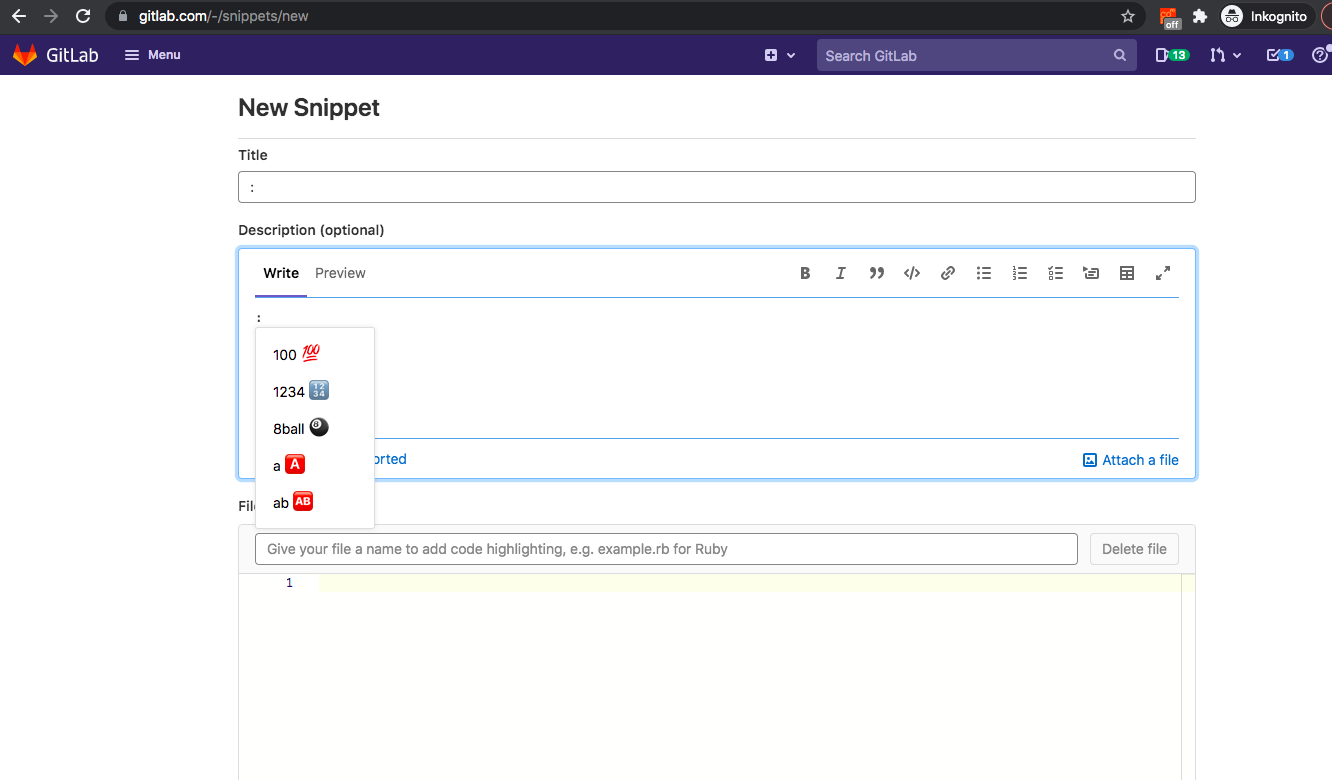
Task: Go back in the browser
Action: point(19,16)
